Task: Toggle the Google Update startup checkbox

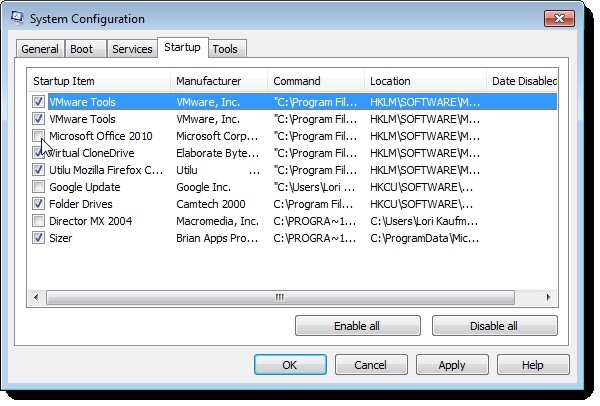Action: (x=38, y=187)
